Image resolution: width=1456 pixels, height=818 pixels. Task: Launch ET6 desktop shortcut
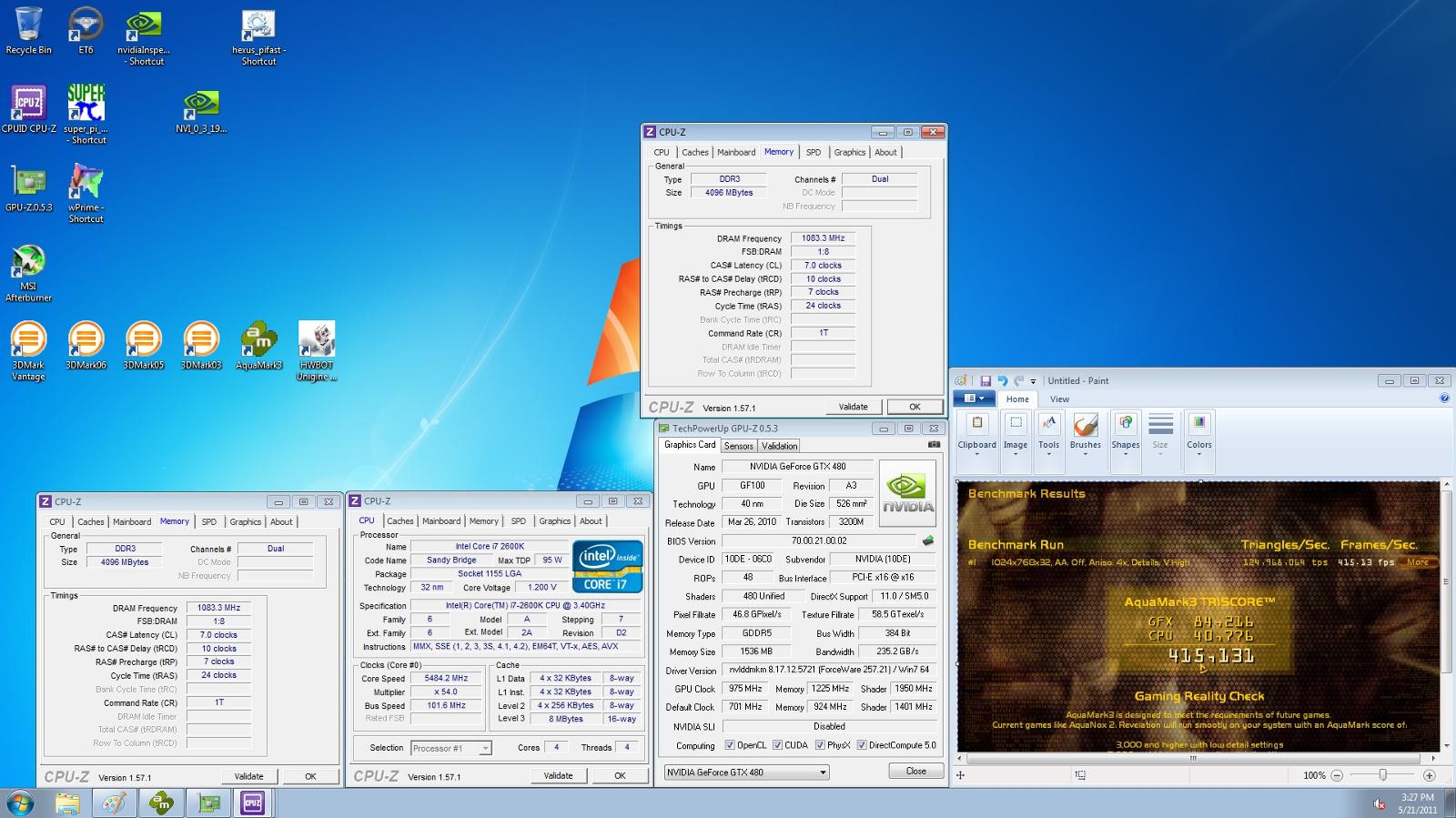pyautogui.click(x=86, y=31)
